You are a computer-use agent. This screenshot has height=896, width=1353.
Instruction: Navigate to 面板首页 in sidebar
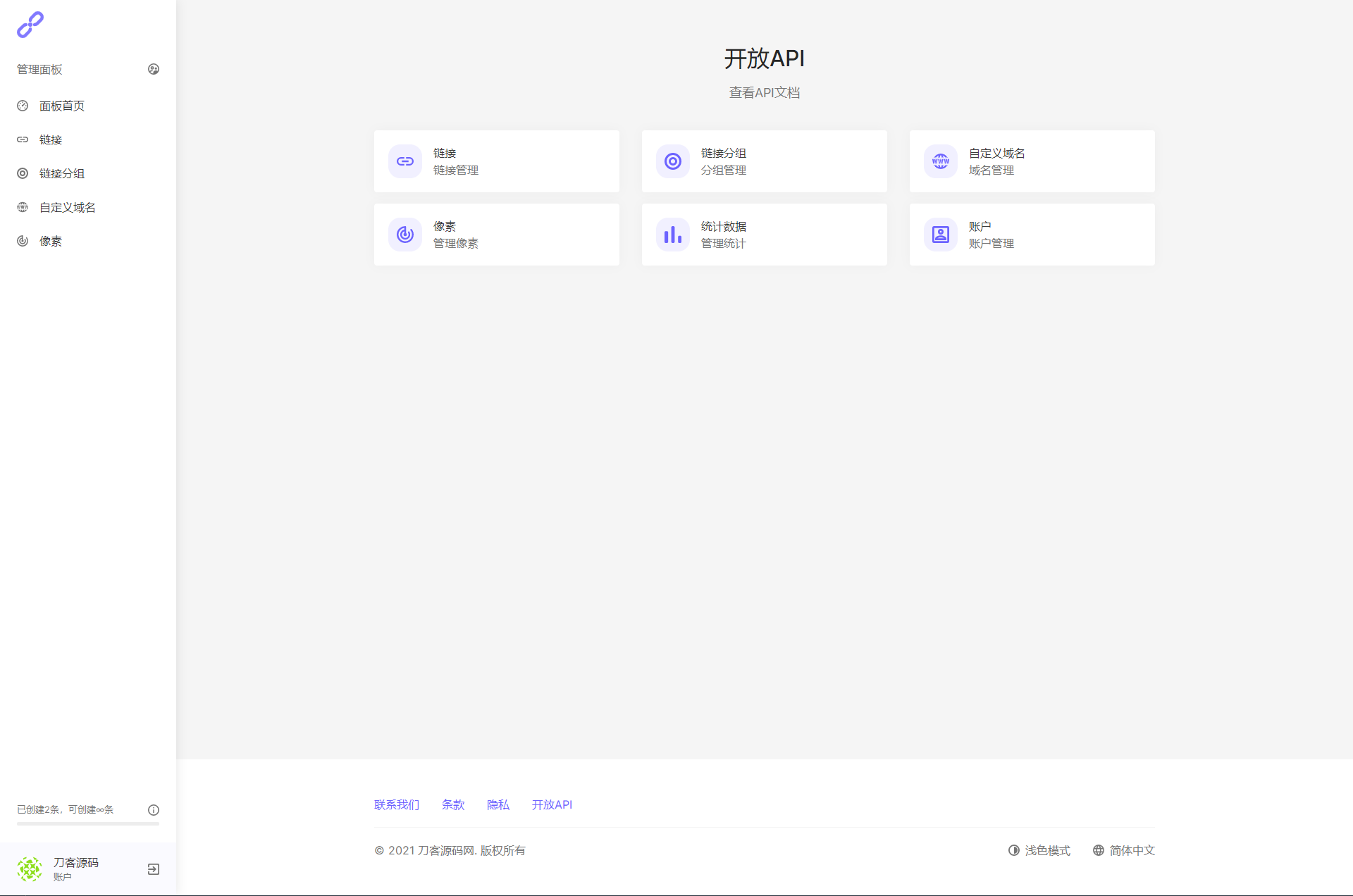[x=62, y=105]
